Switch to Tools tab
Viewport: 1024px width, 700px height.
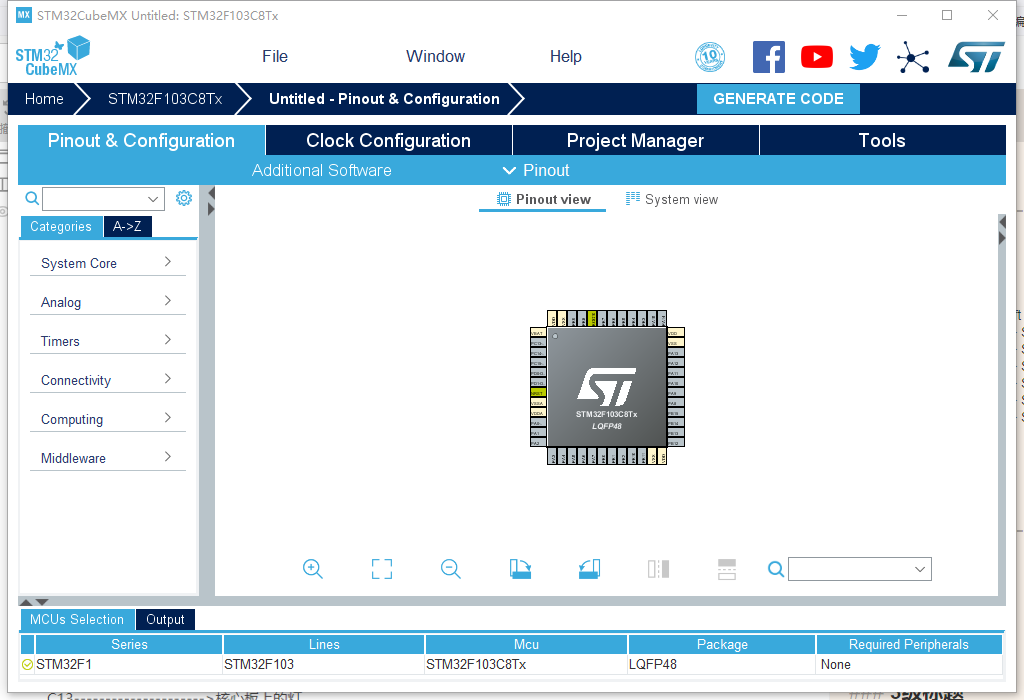(882, 140)
